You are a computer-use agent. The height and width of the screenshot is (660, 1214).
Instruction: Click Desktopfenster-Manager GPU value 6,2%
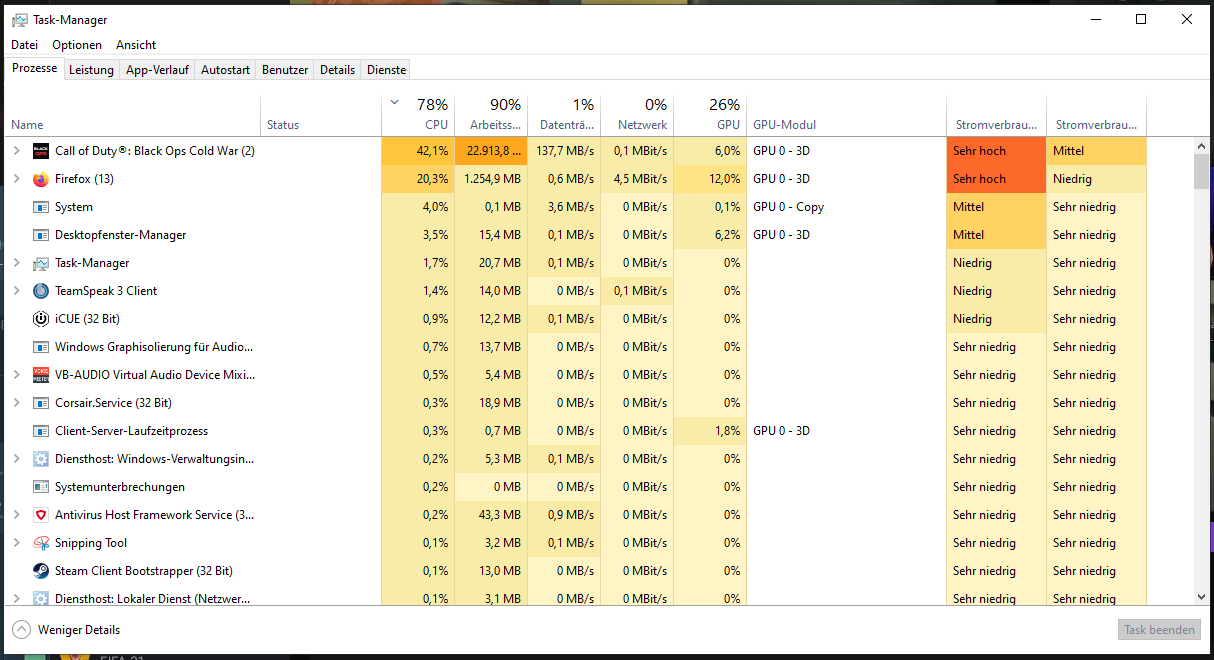[710, 235]
